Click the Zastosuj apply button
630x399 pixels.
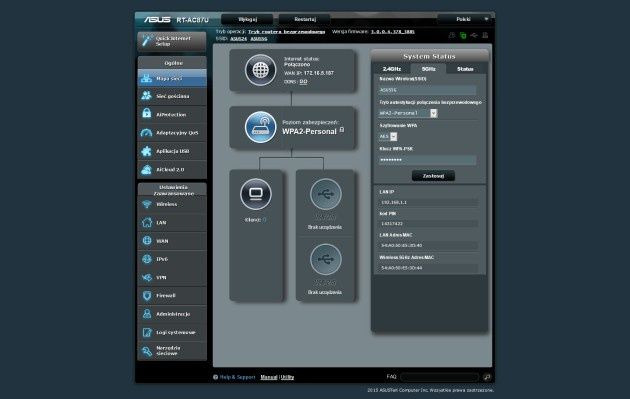click(433, 176)
